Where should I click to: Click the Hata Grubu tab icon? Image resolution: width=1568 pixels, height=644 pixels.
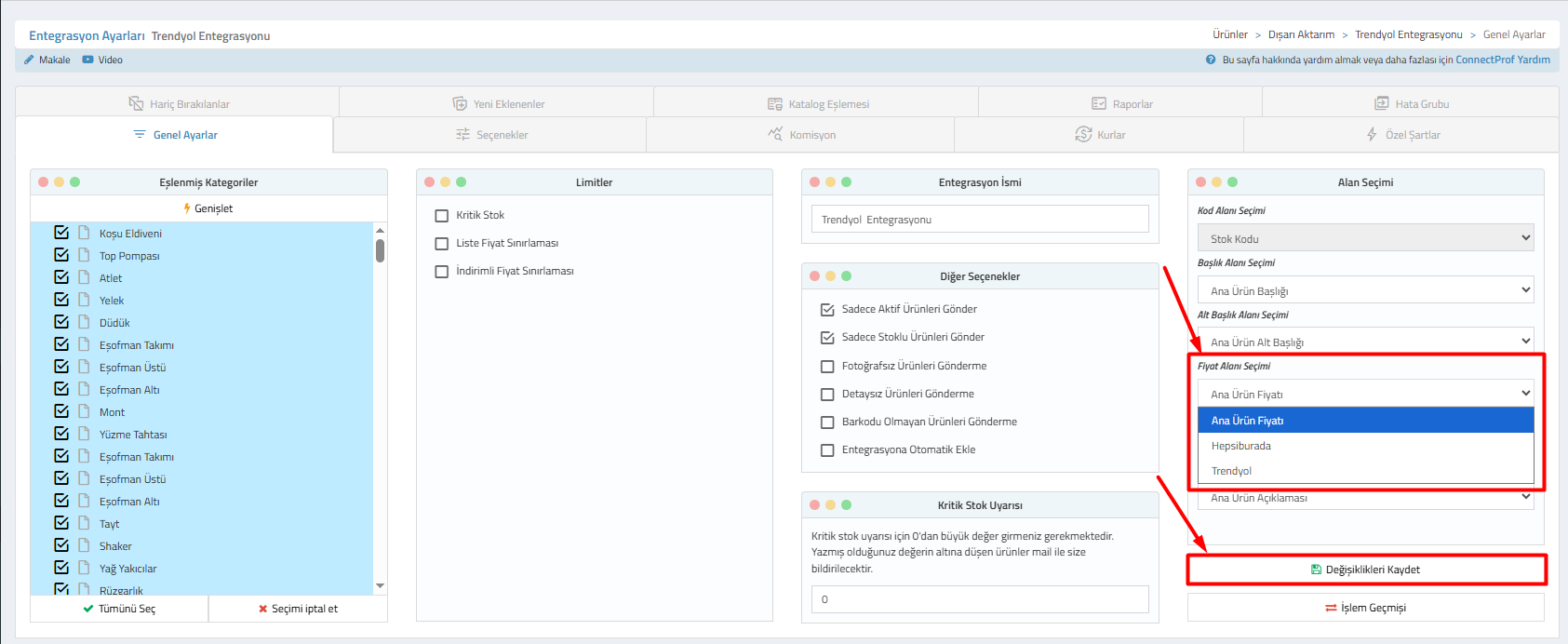pyautogui.click(x=1382, y=103)
